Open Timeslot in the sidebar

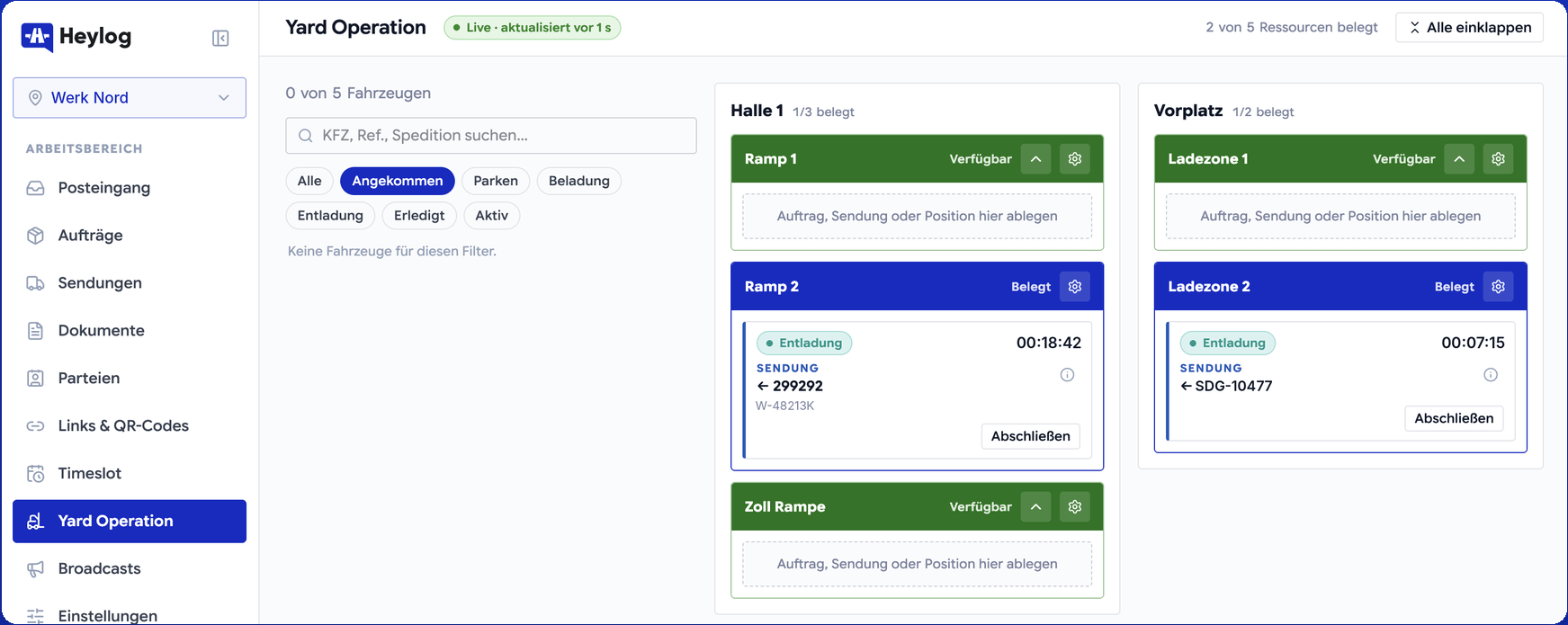[130, 474]
